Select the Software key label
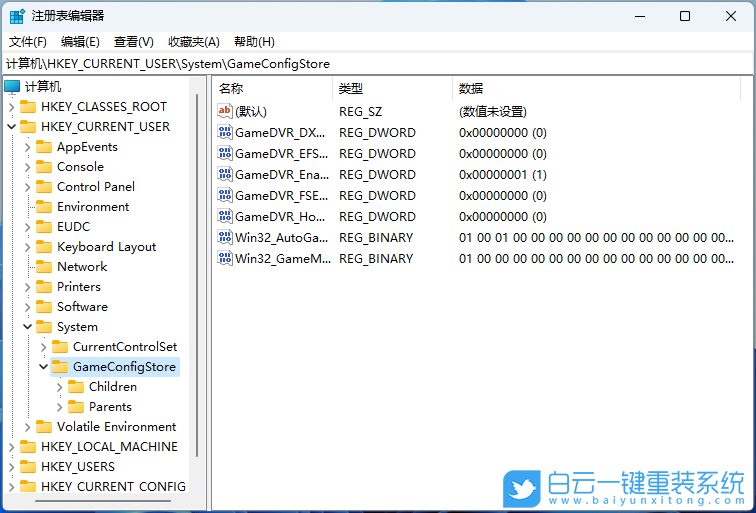This screenshot has height=513, width=756. tap(82, 307)
